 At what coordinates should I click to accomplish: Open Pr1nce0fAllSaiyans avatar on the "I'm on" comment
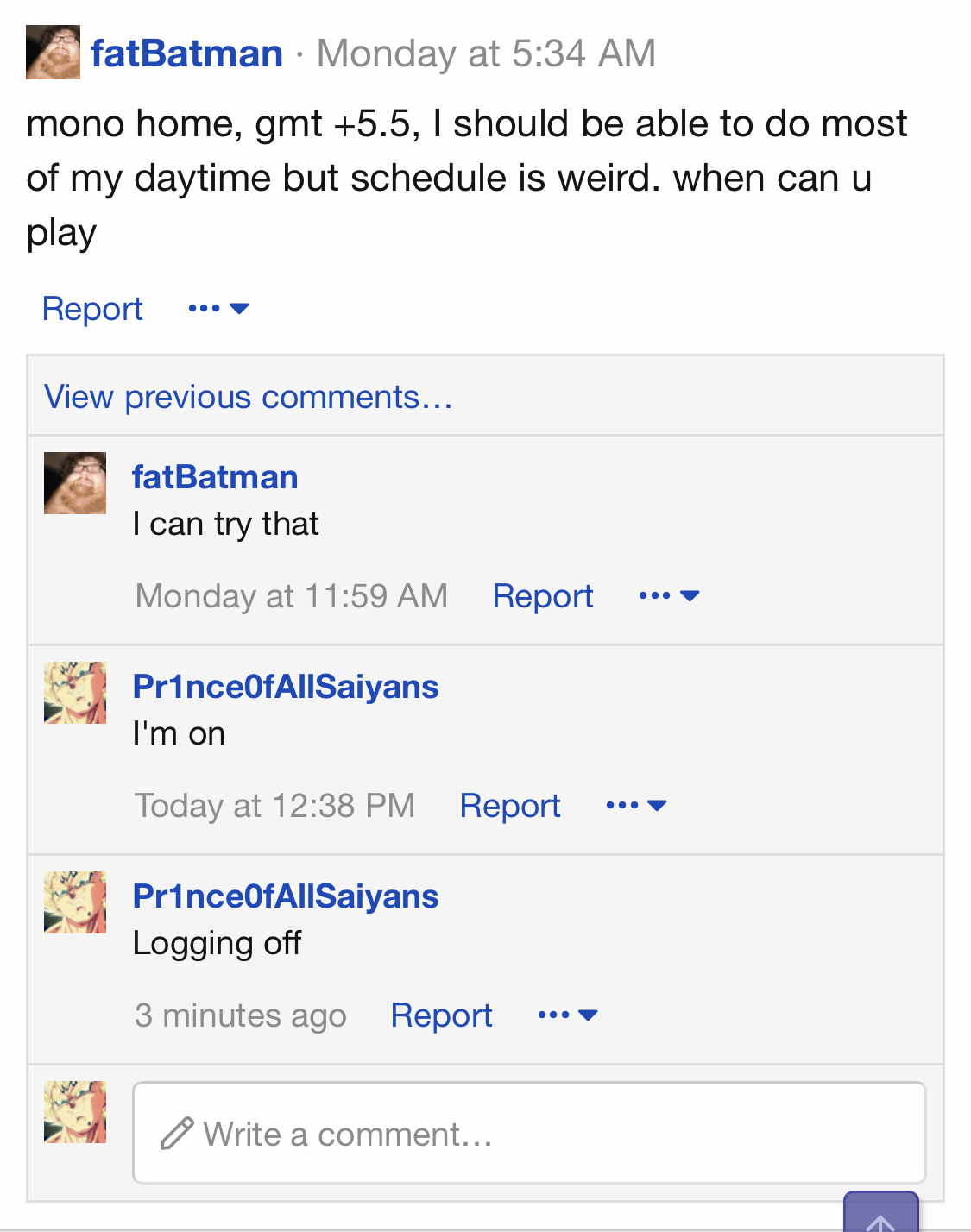pos(75,693)
